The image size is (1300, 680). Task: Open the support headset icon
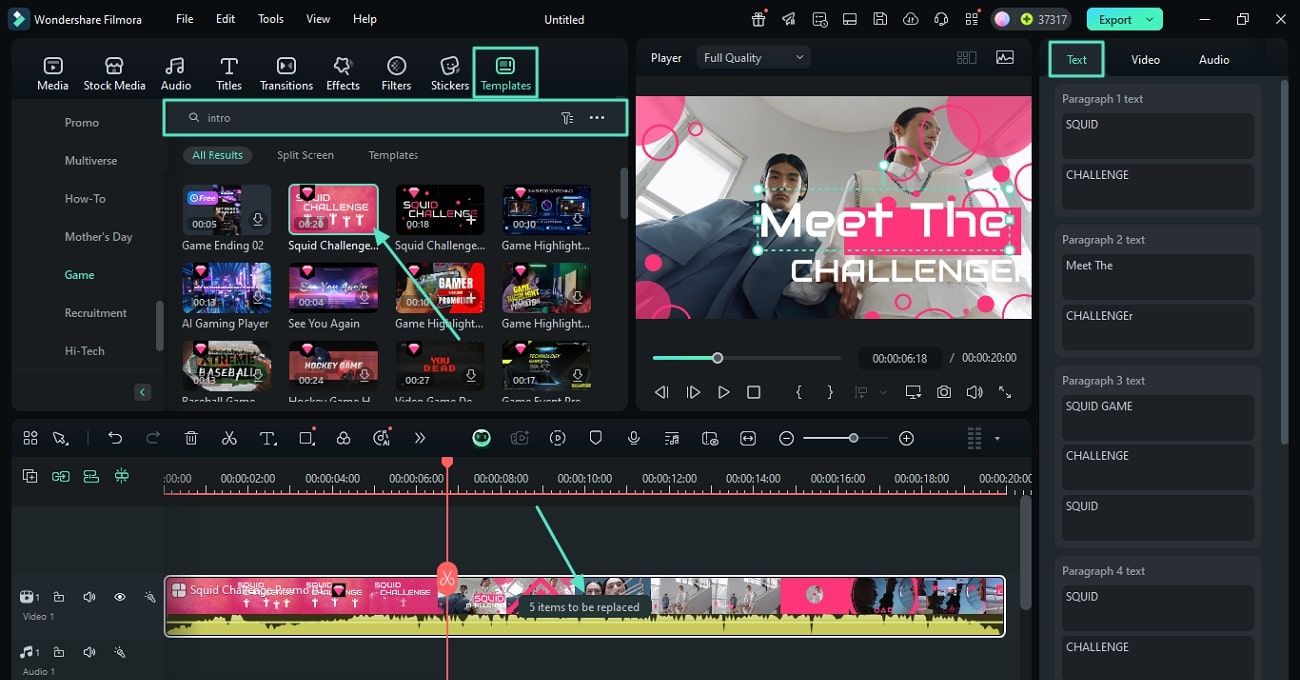tap(940, 19)
